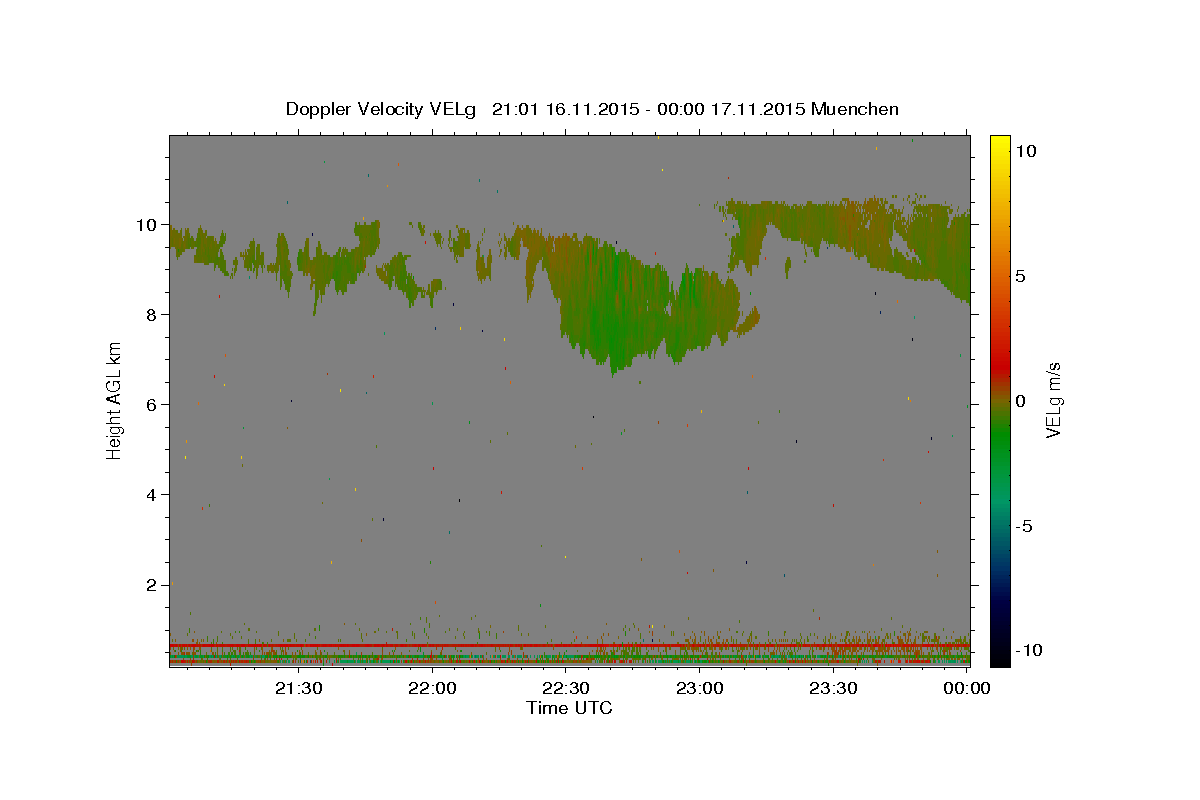Image resolution: width=1200 pixels, height=800 pixels.
Task: Click the 21:30 time tick label
Action: pos(299,688)
